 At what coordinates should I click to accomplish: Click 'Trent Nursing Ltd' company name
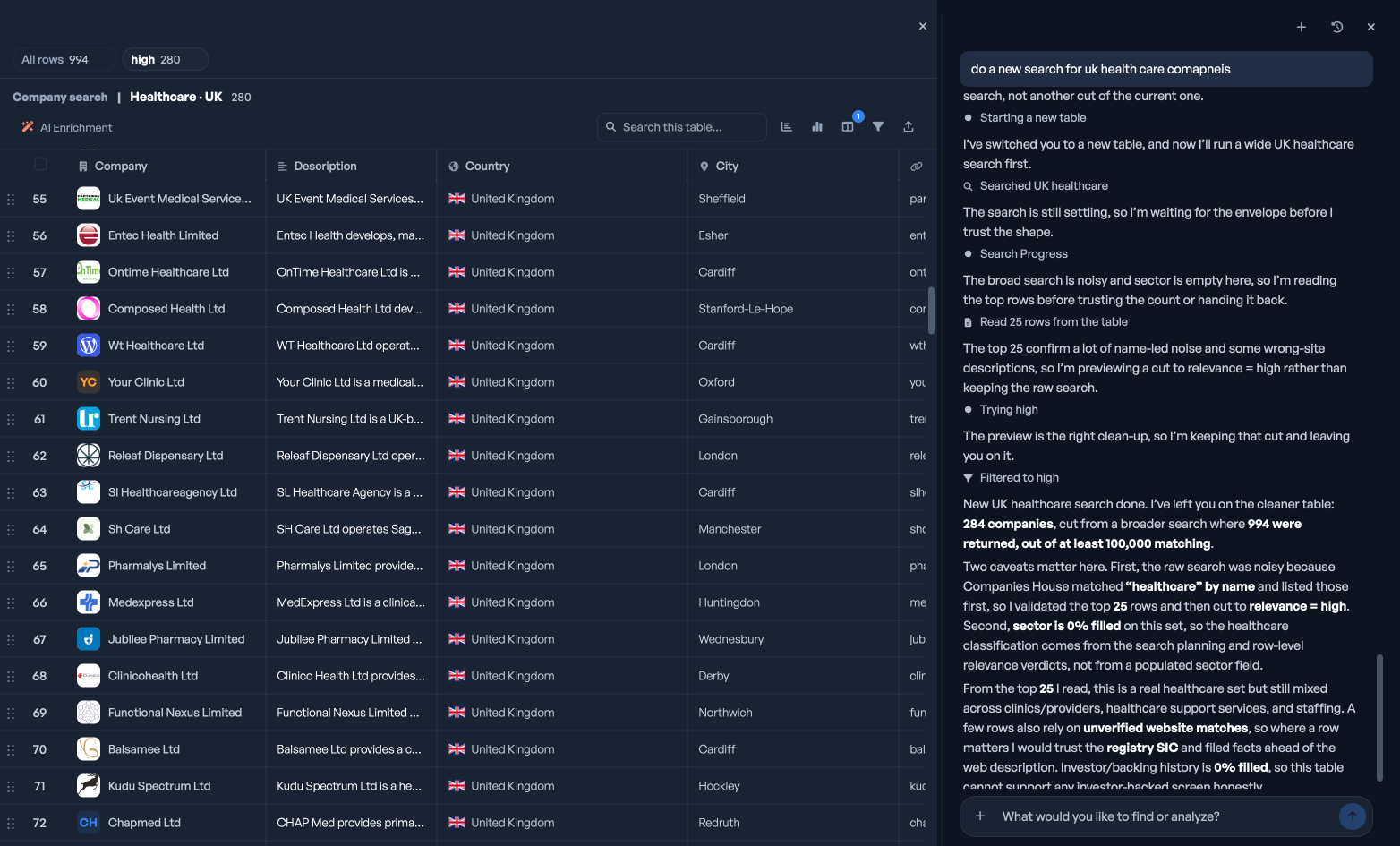pos(154,419)
